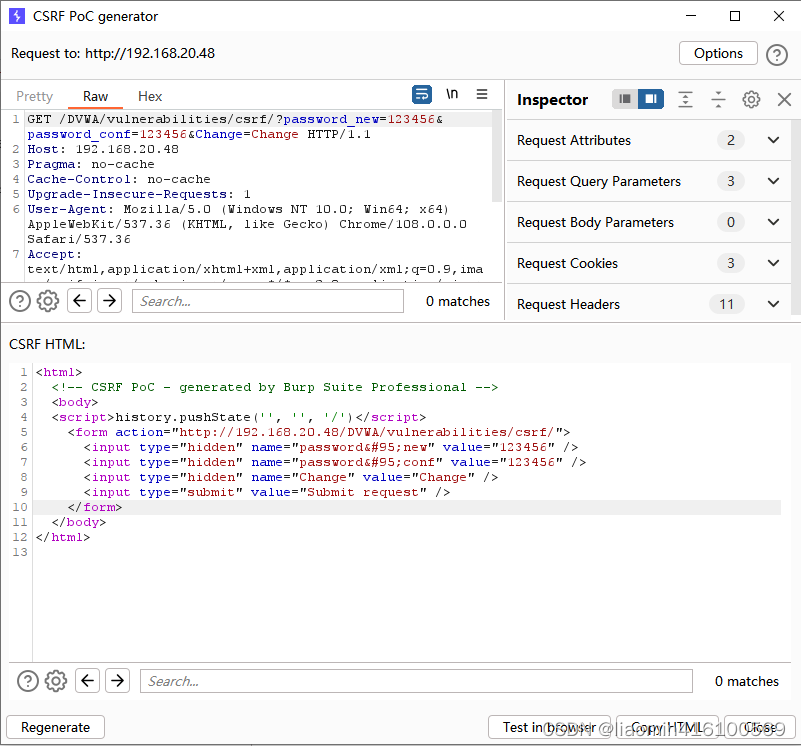Minimize the CSRF PoC generator window
The image size is (801, 746).
(691, 16)
